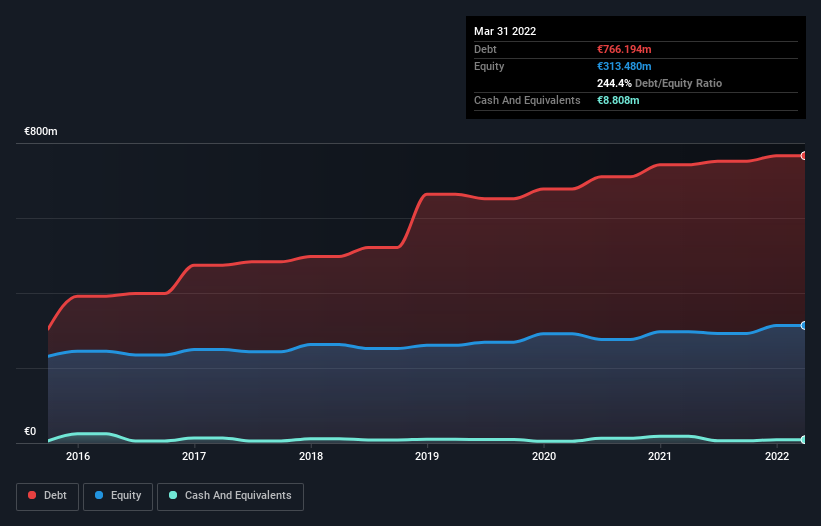Select the teal Cash endpoint marker
The height and width of the screenshot is (526, 821).
click(x=804, y=440)
